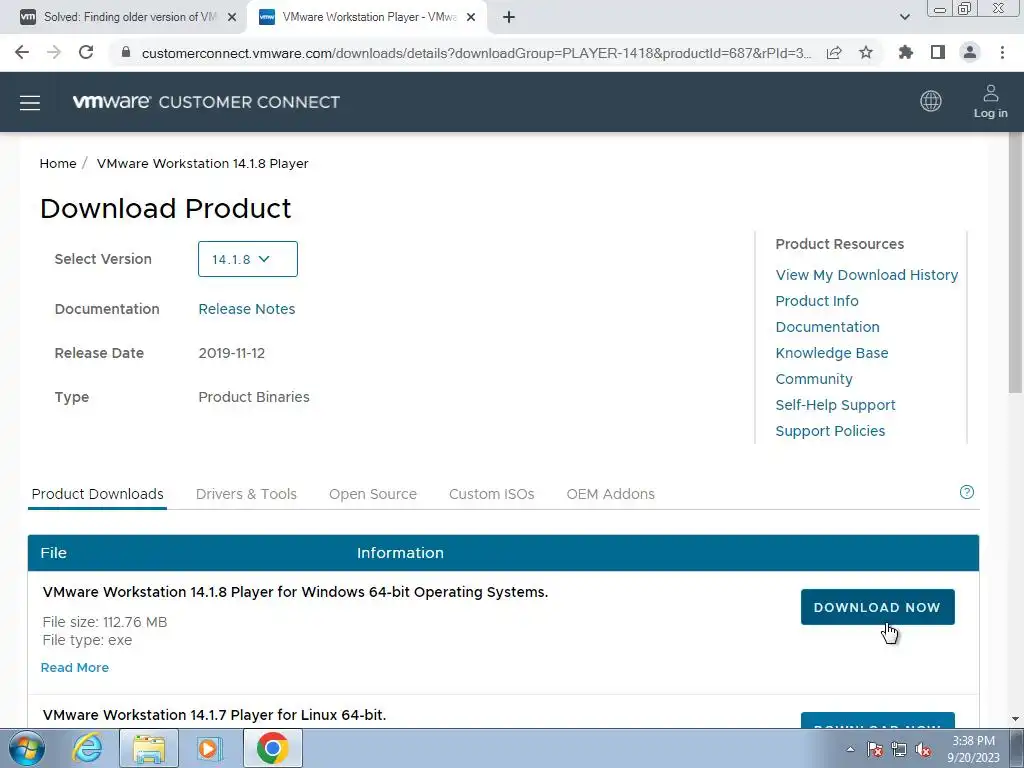Open the Open Source tab
Viewport: 1024px width, 768px height.
point(373,494)
